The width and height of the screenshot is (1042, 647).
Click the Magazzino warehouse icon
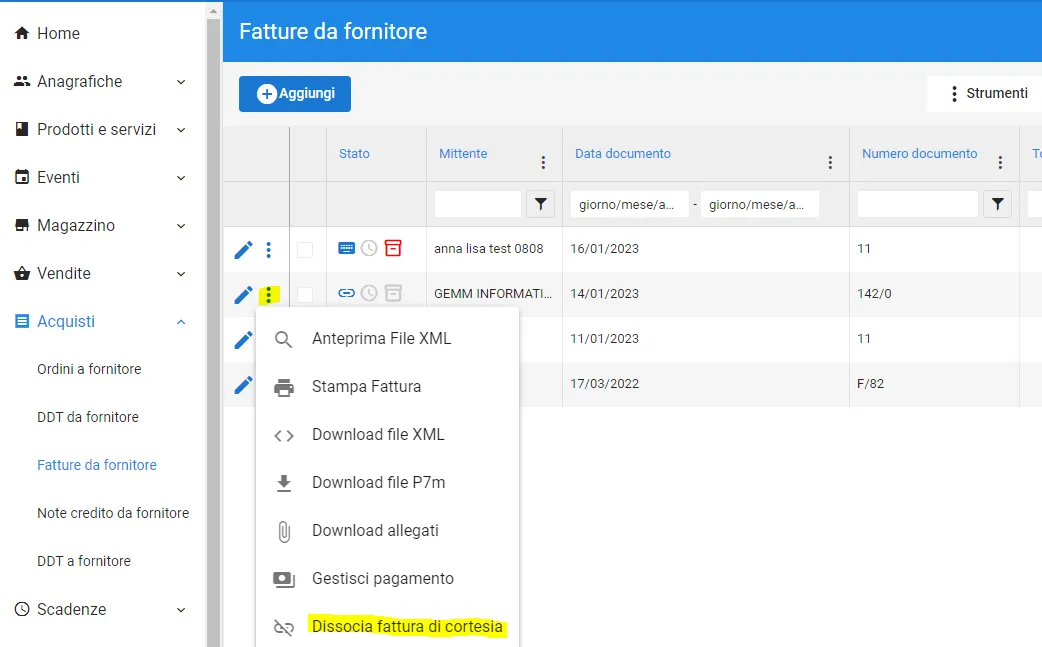(x=22, y=225)
